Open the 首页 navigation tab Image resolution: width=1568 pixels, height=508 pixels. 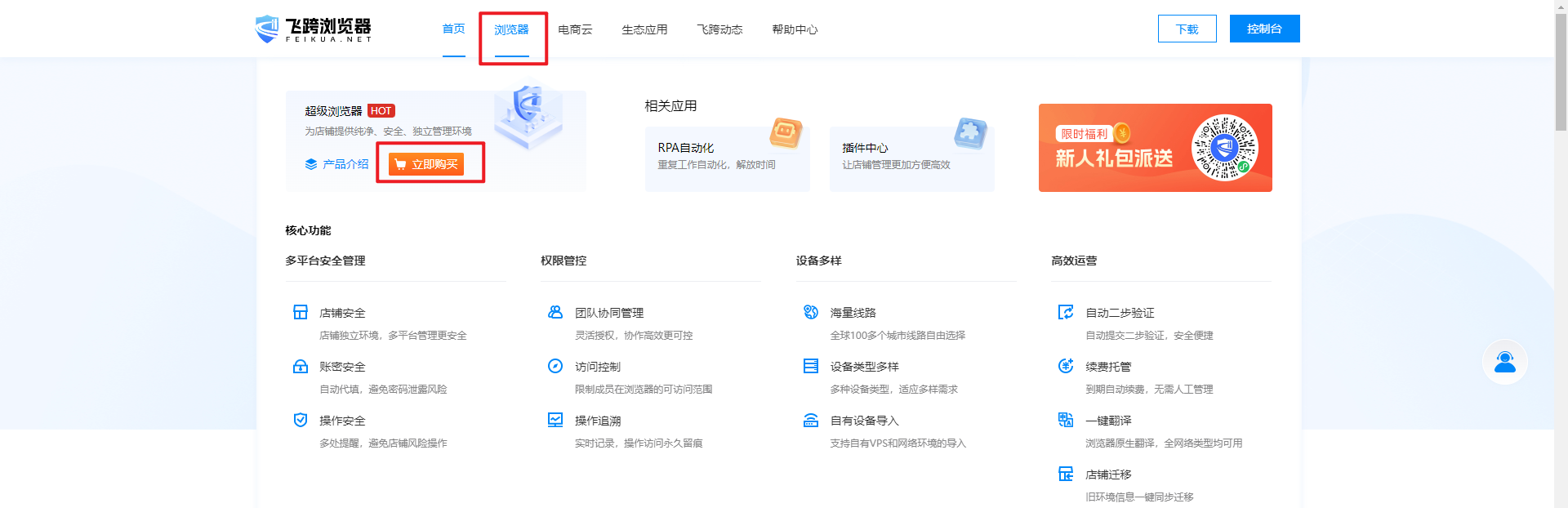coord(453,29)
